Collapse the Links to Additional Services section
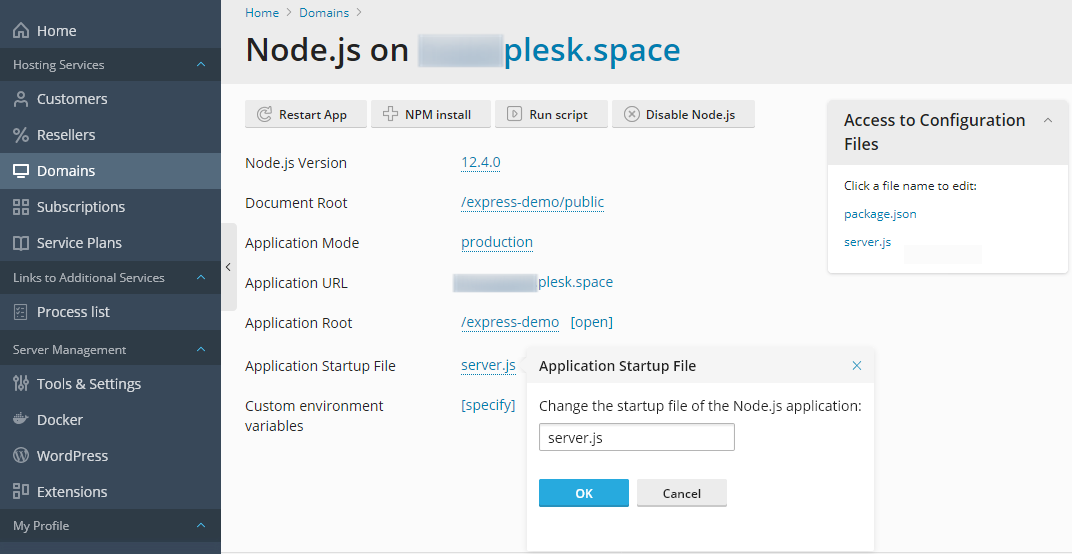The height and width of the screenshot is (554, 1072). pos(200,278)
